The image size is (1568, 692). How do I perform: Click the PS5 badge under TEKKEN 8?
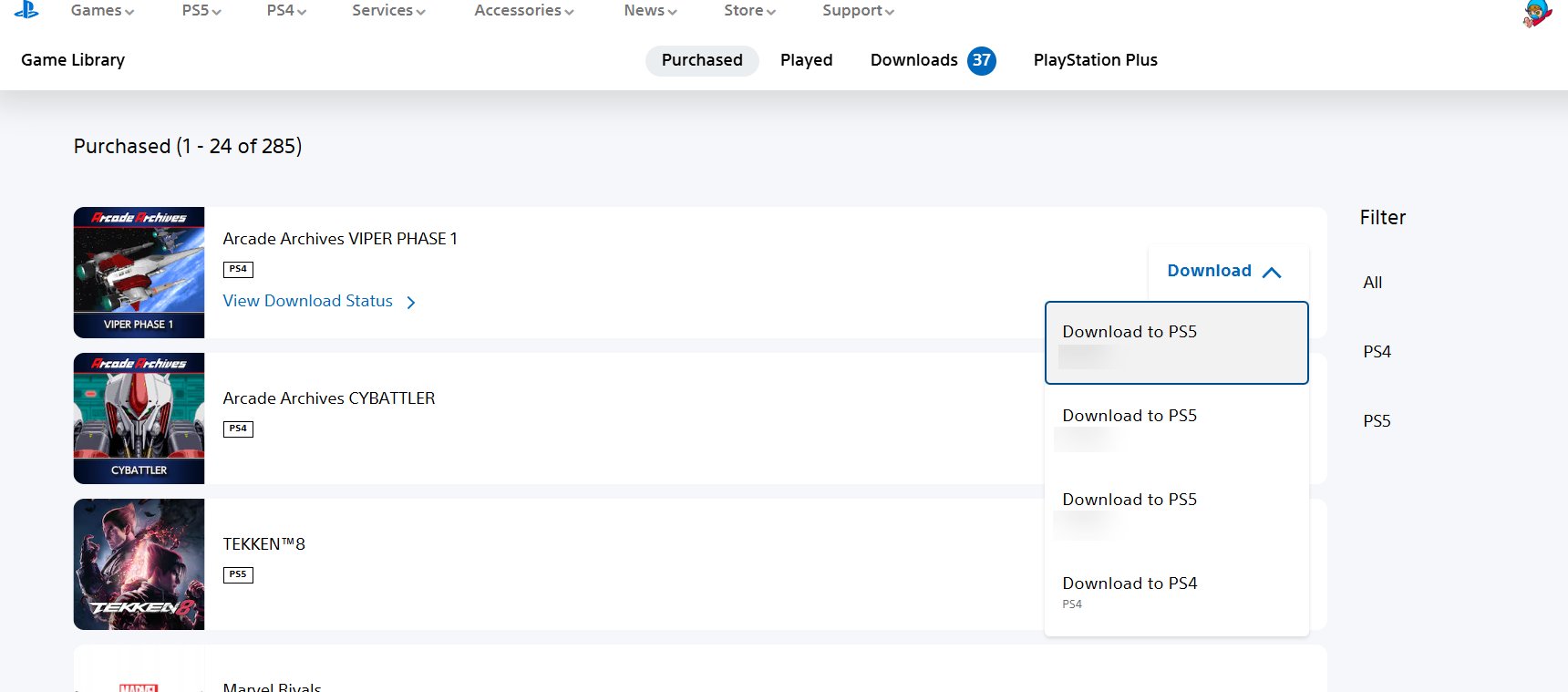pyautogui.click(x=238, y=574)
